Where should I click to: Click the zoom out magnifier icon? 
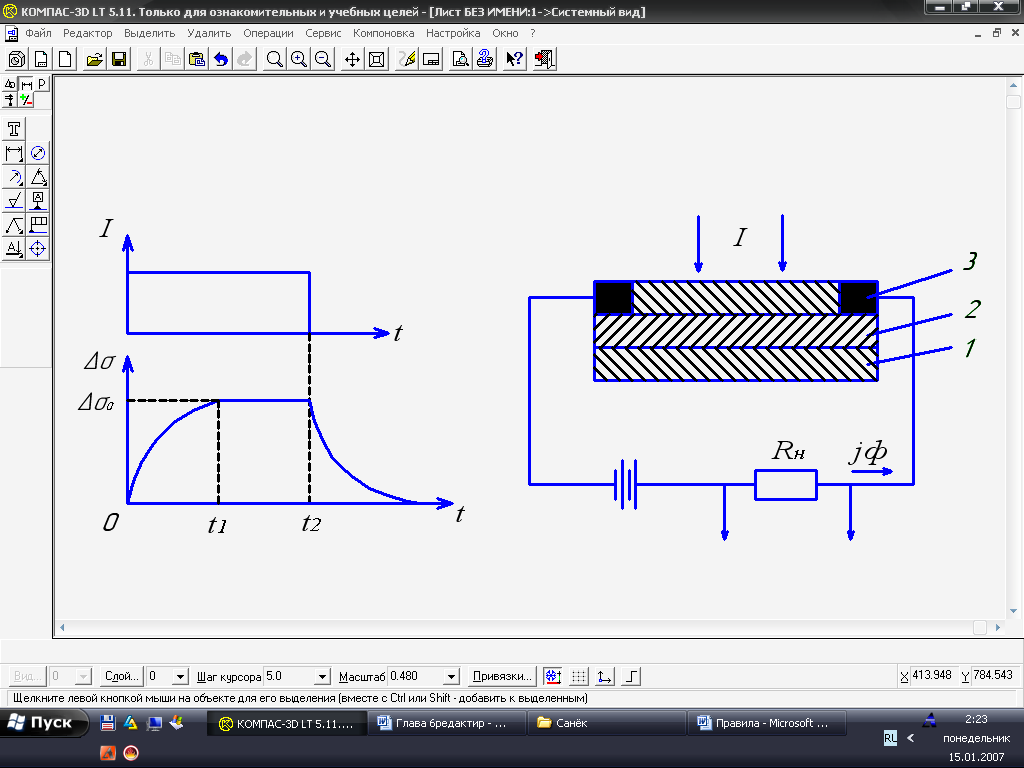(323, 59)
